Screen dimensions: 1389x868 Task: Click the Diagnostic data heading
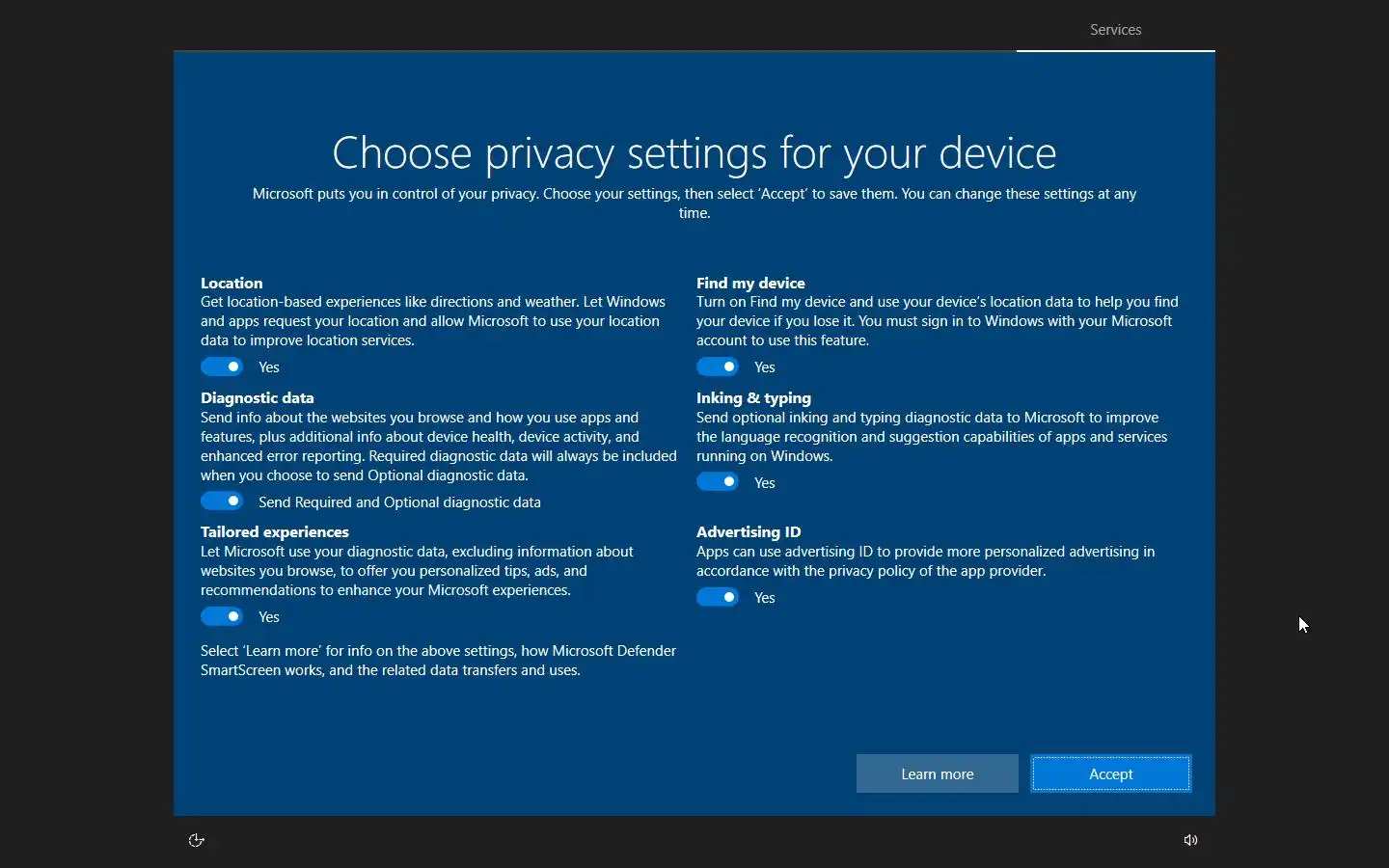click(258, 397)
